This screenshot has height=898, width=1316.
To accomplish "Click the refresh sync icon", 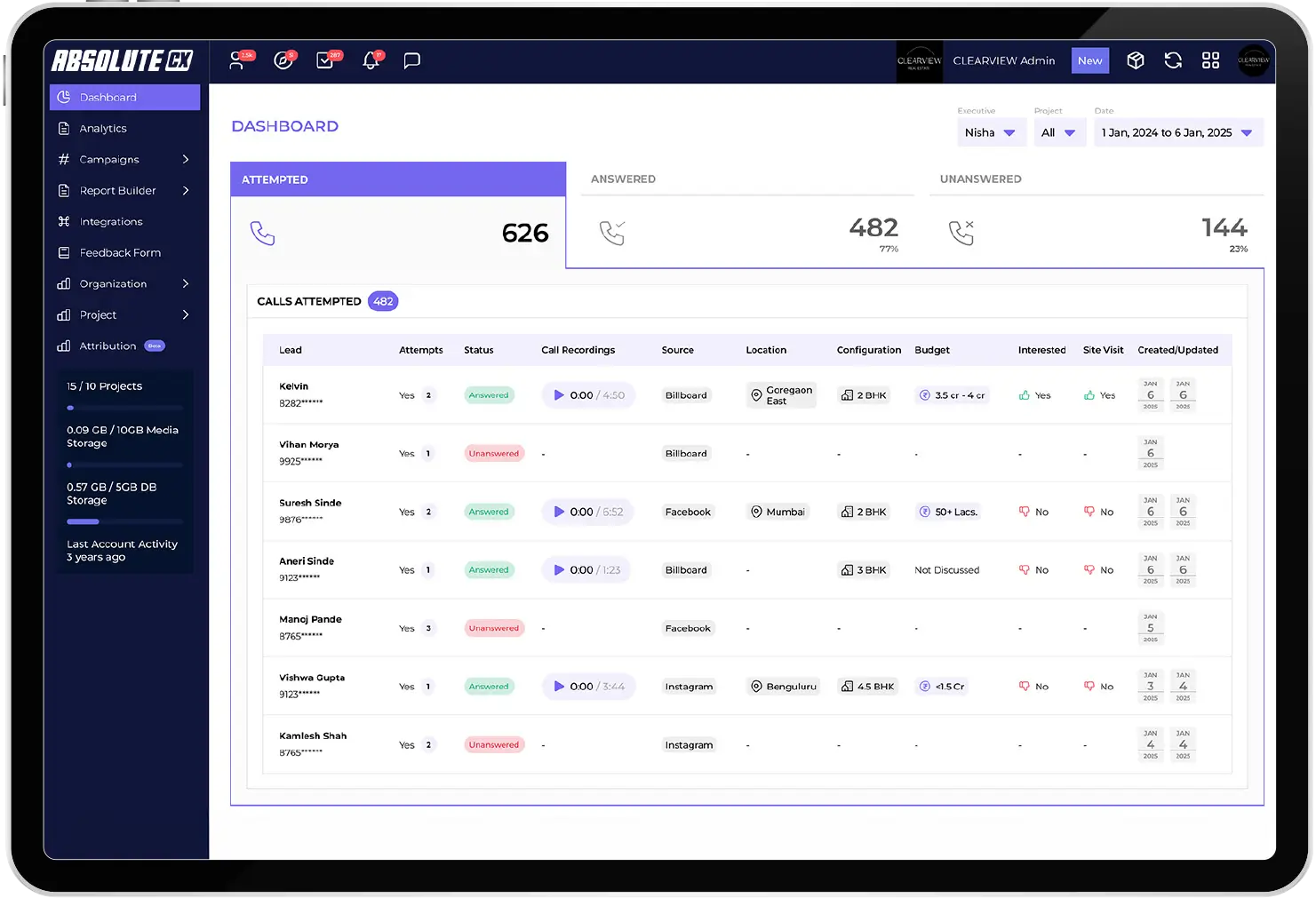I will point(1173,60).
